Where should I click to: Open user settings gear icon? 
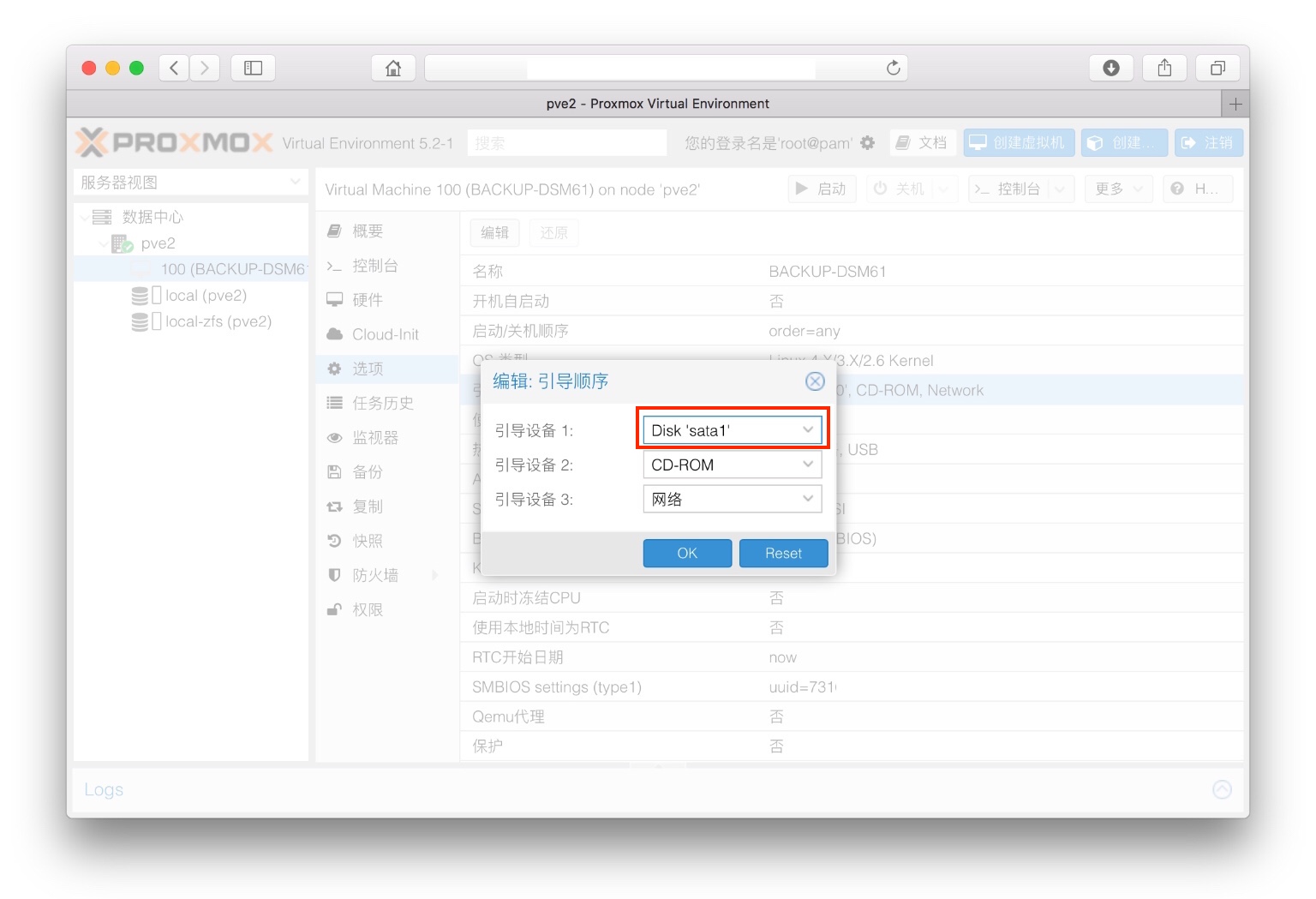867,143
